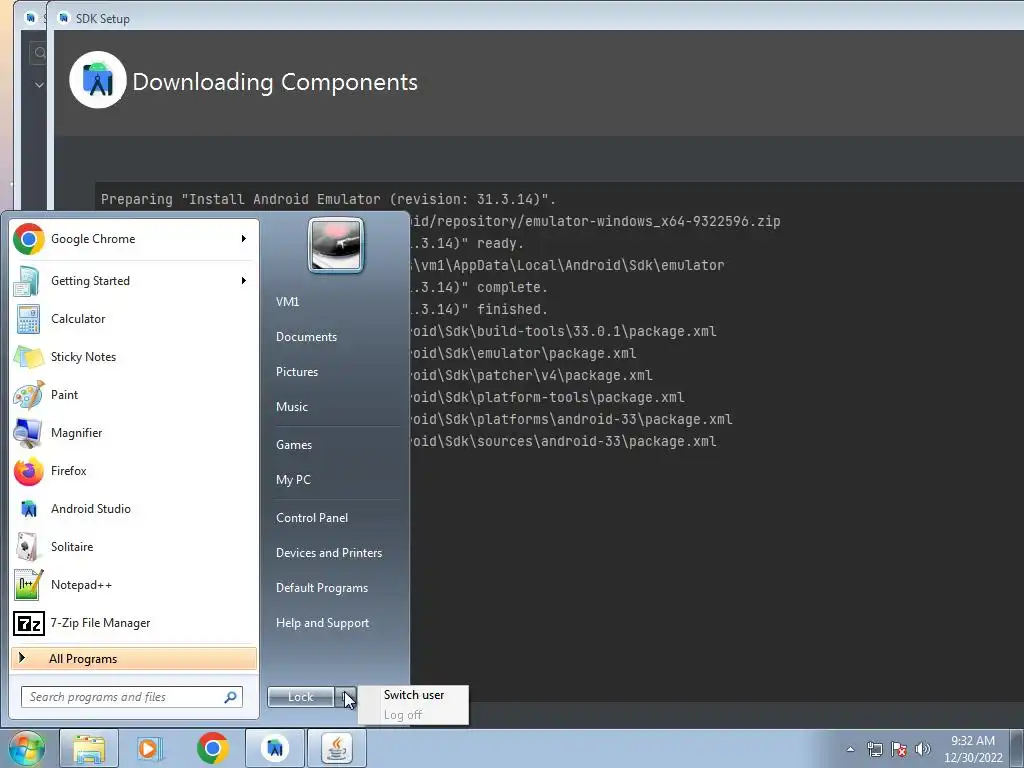Open Android Studio from Start menu

point(134,509)
